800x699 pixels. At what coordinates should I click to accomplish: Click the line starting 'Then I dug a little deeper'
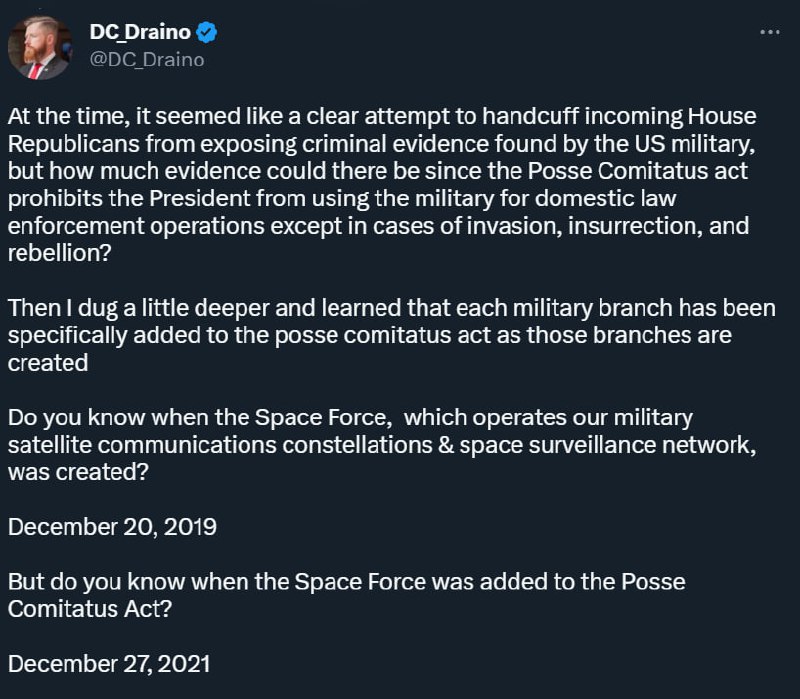point(391,309)
